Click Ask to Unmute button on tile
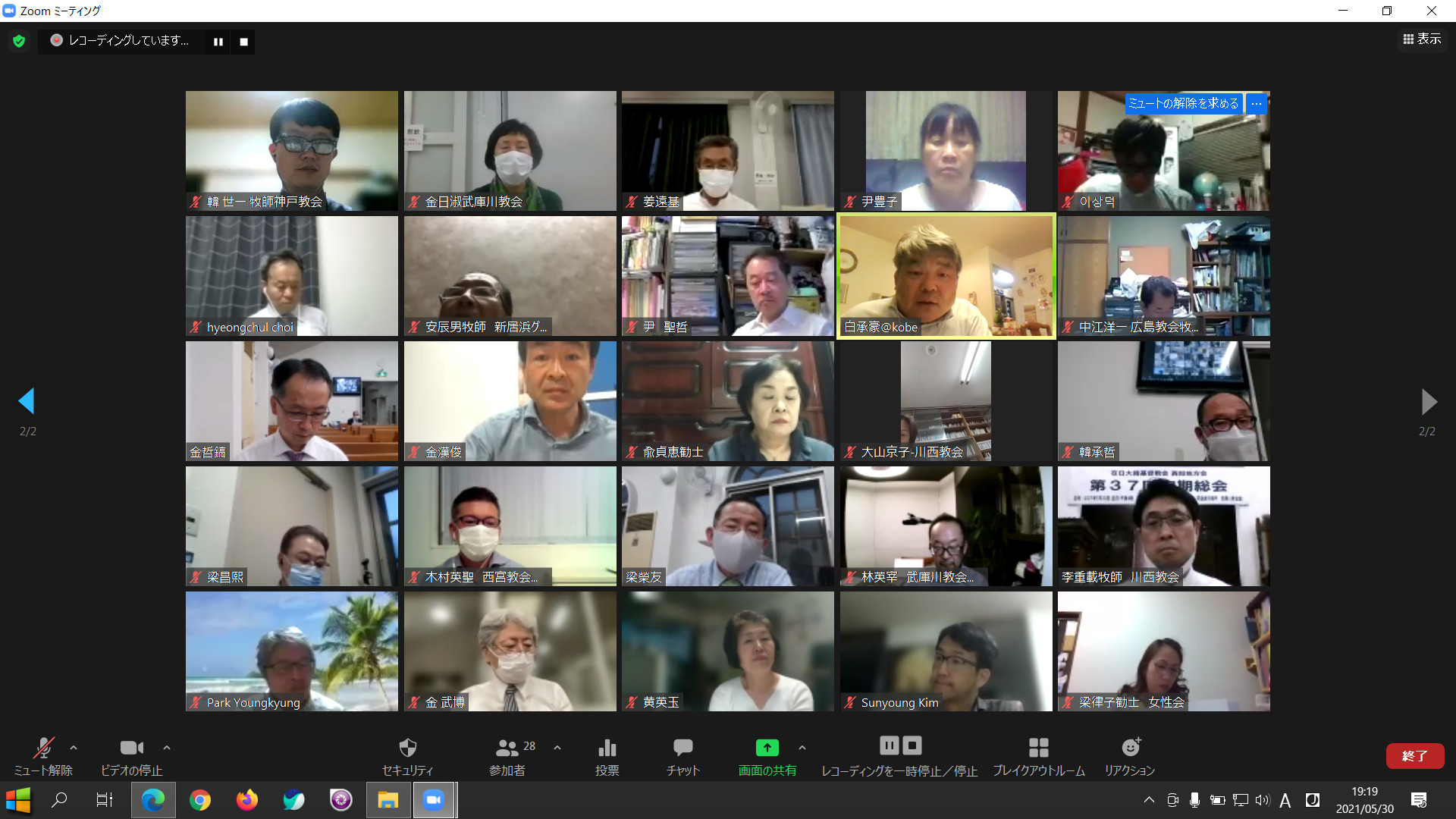1456x819 pixels. pos(1183,104)
